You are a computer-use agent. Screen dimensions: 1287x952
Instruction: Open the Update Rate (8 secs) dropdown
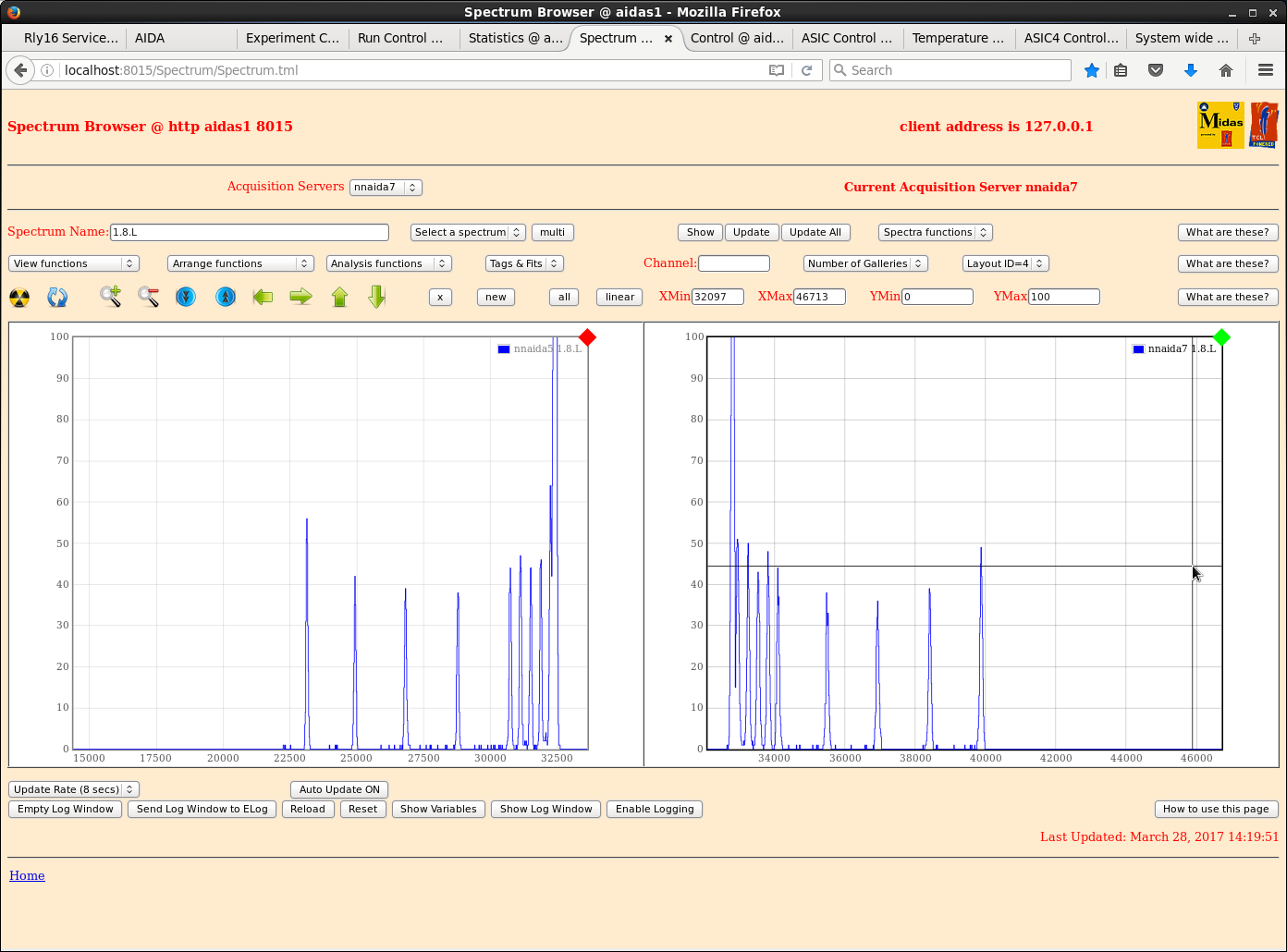coord(74,789)
